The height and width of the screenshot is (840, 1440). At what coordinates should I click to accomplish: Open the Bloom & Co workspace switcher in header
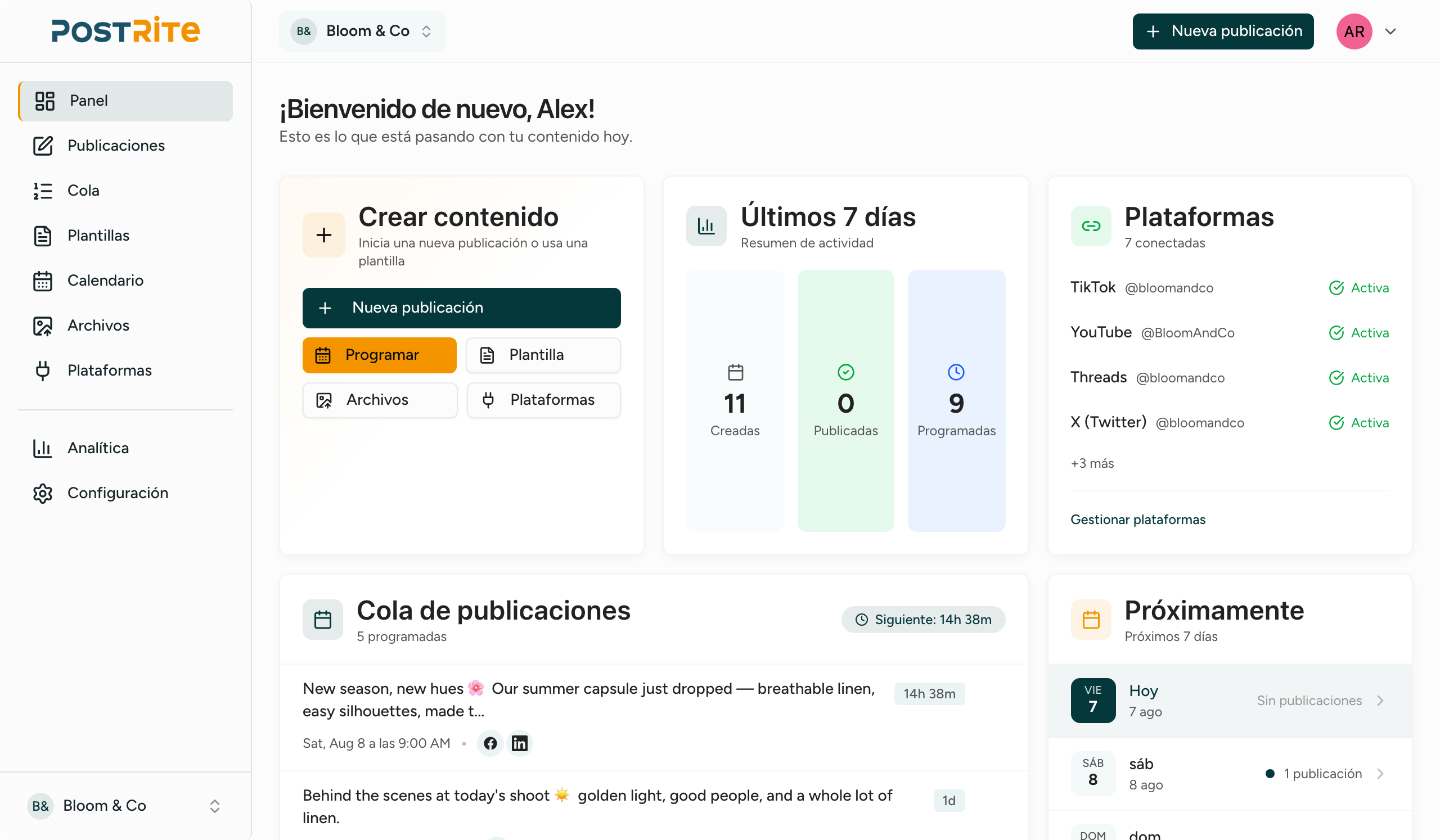click(362, 31)
